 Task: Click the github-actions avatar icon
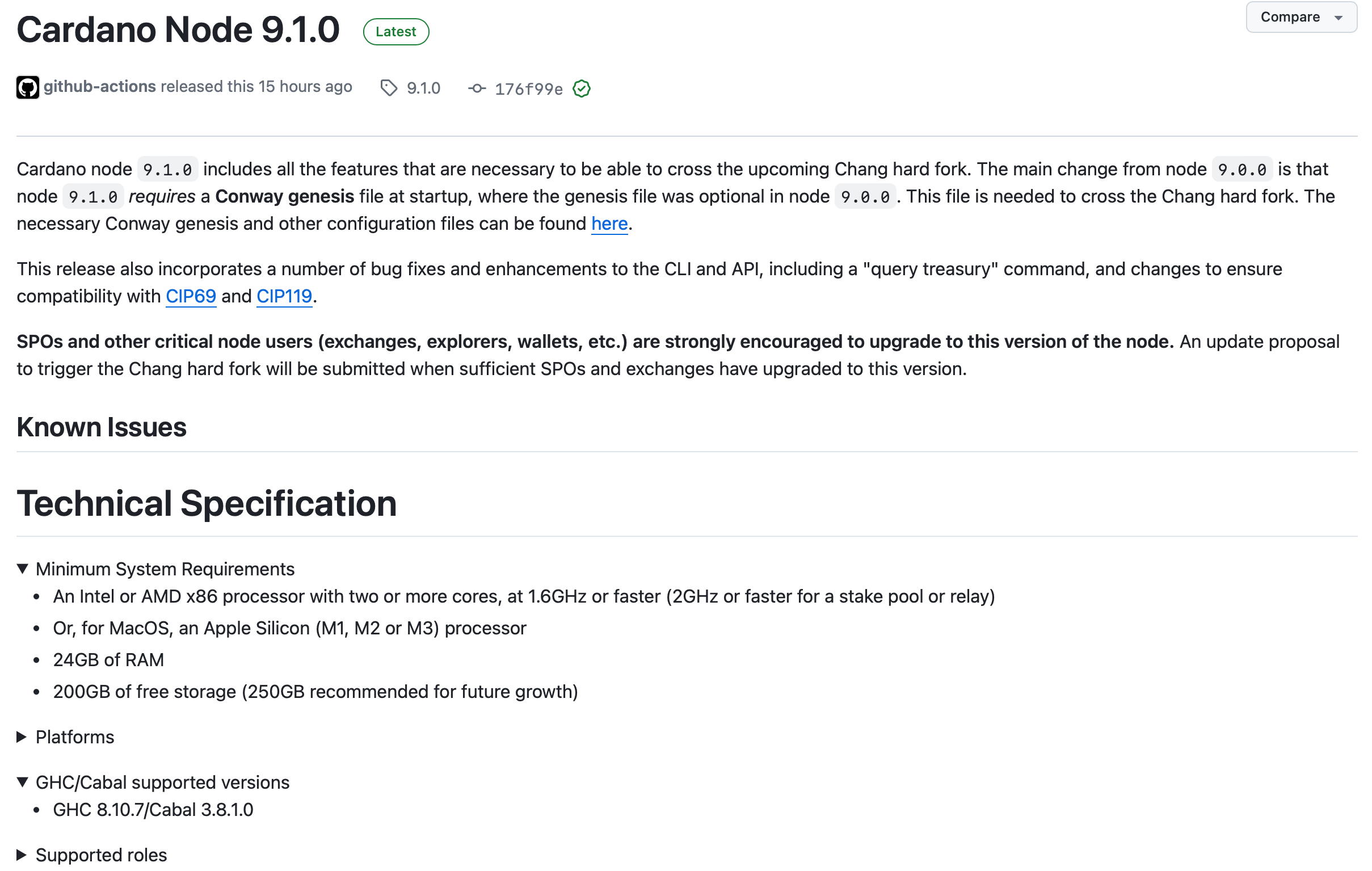[27, 88]
